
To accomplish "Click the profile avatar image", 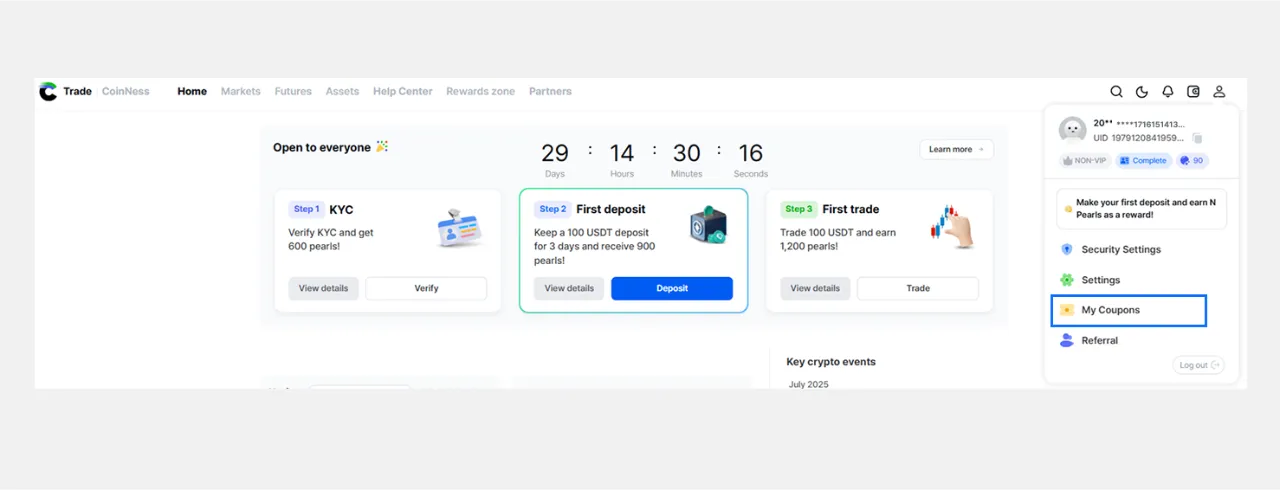I will point(1073,130).
